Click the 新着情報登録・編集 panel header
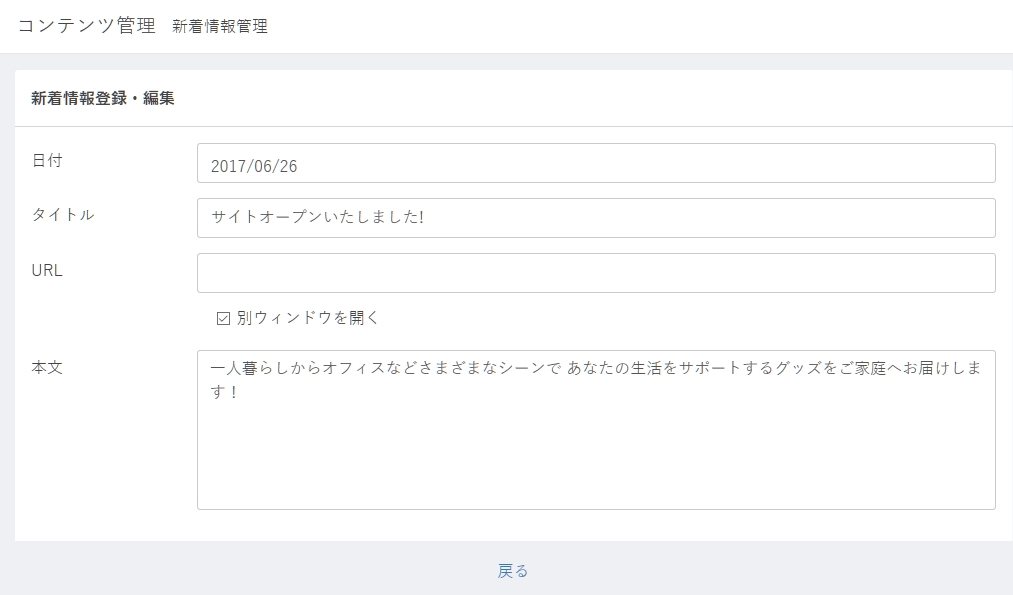Screen dimensions: 1013x595 pos(103,98)
